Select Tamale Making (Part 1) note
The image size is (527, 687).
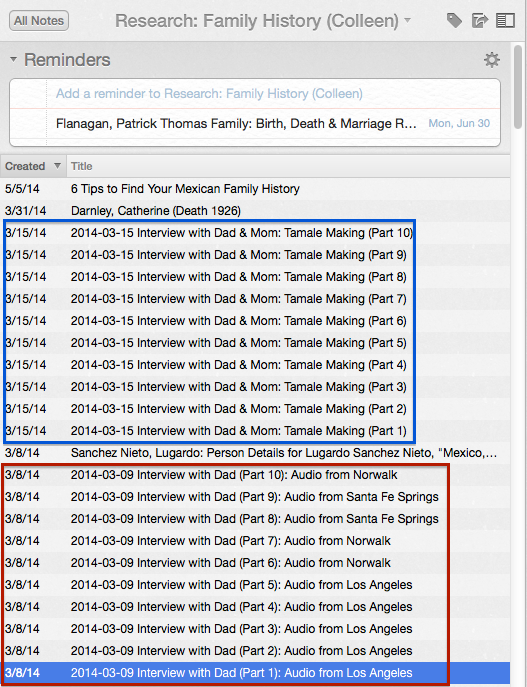[x=255, y=431]
